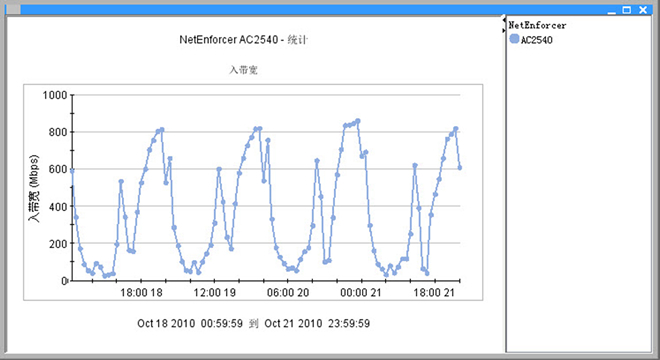Viewport: 660px width, 360px height.
Task: Click the 18:00 21 time axis label
Action: click(434, 293)
